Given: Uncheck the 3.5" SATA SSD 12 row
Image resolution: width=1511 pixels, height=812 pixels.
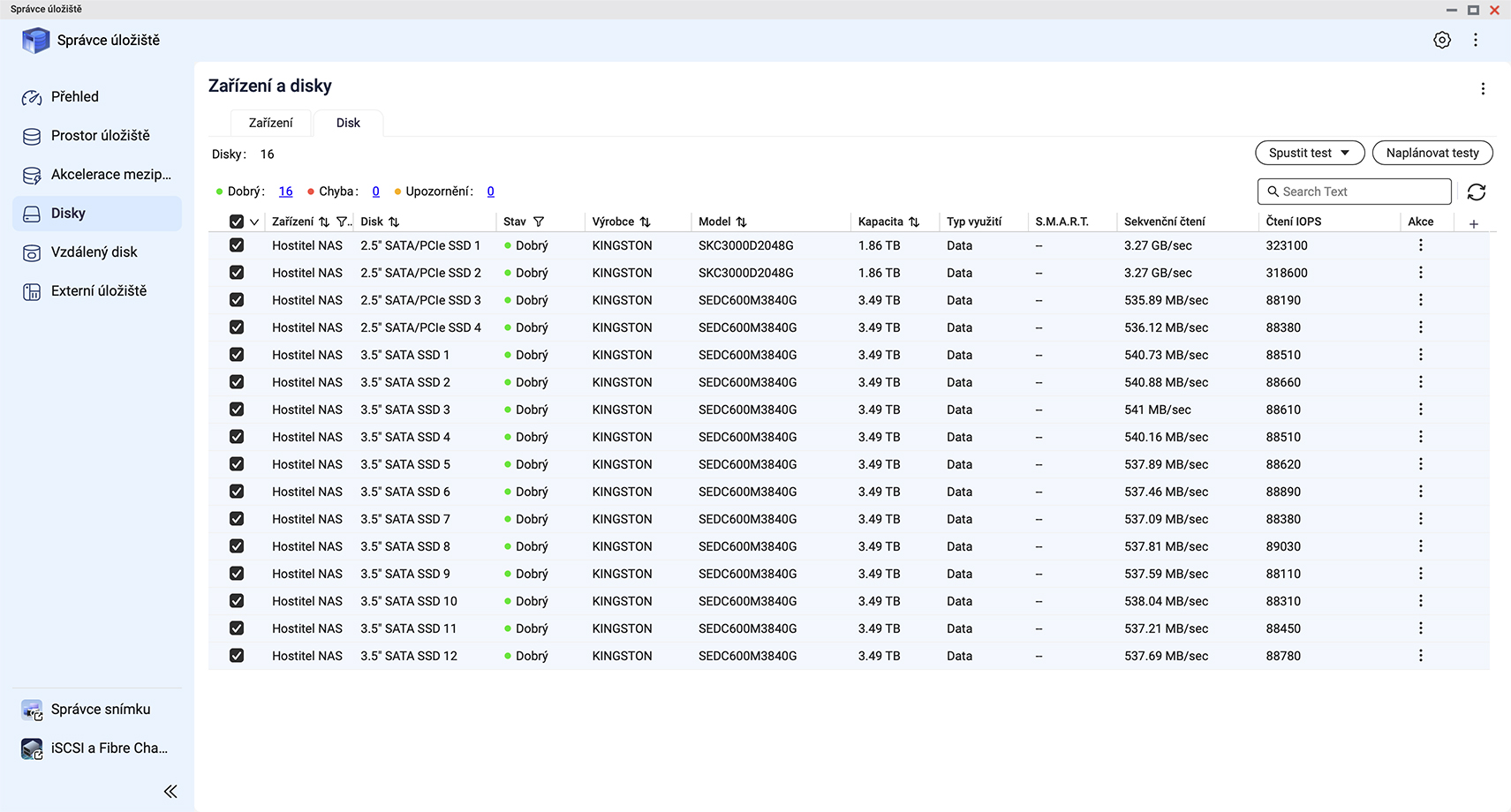Looking at the screenshot, I should pyautogui.click(x=237, y=656).
